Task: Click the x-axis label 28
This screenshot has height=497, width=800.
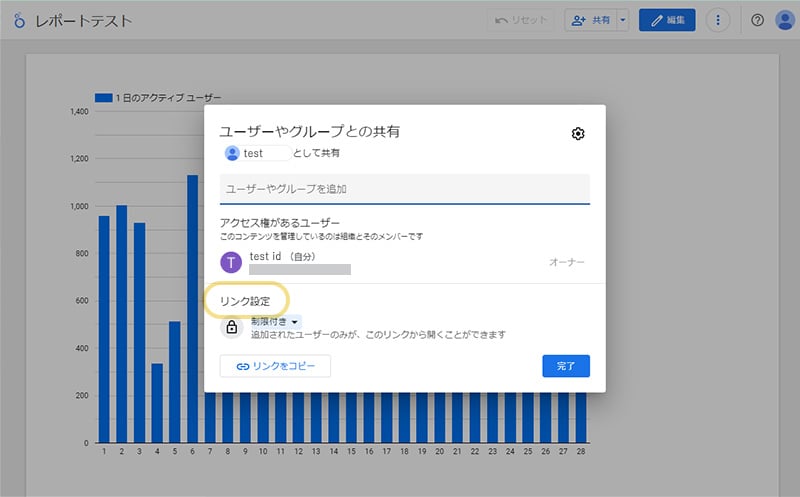Action: (x=581, y=452)
